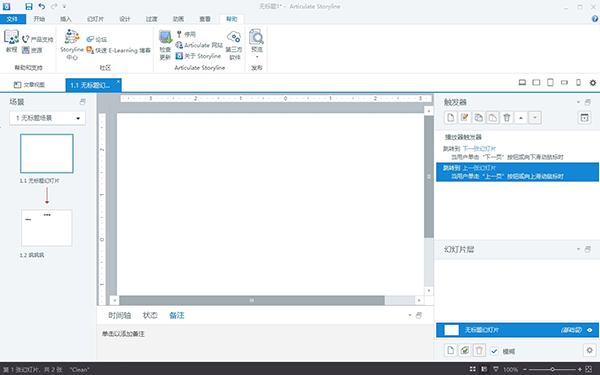Screen dimensions: 600x375
Task: Toggle the eye icon on the 无标题幻灯片 base layer
Action: click(x=590, y=330)
